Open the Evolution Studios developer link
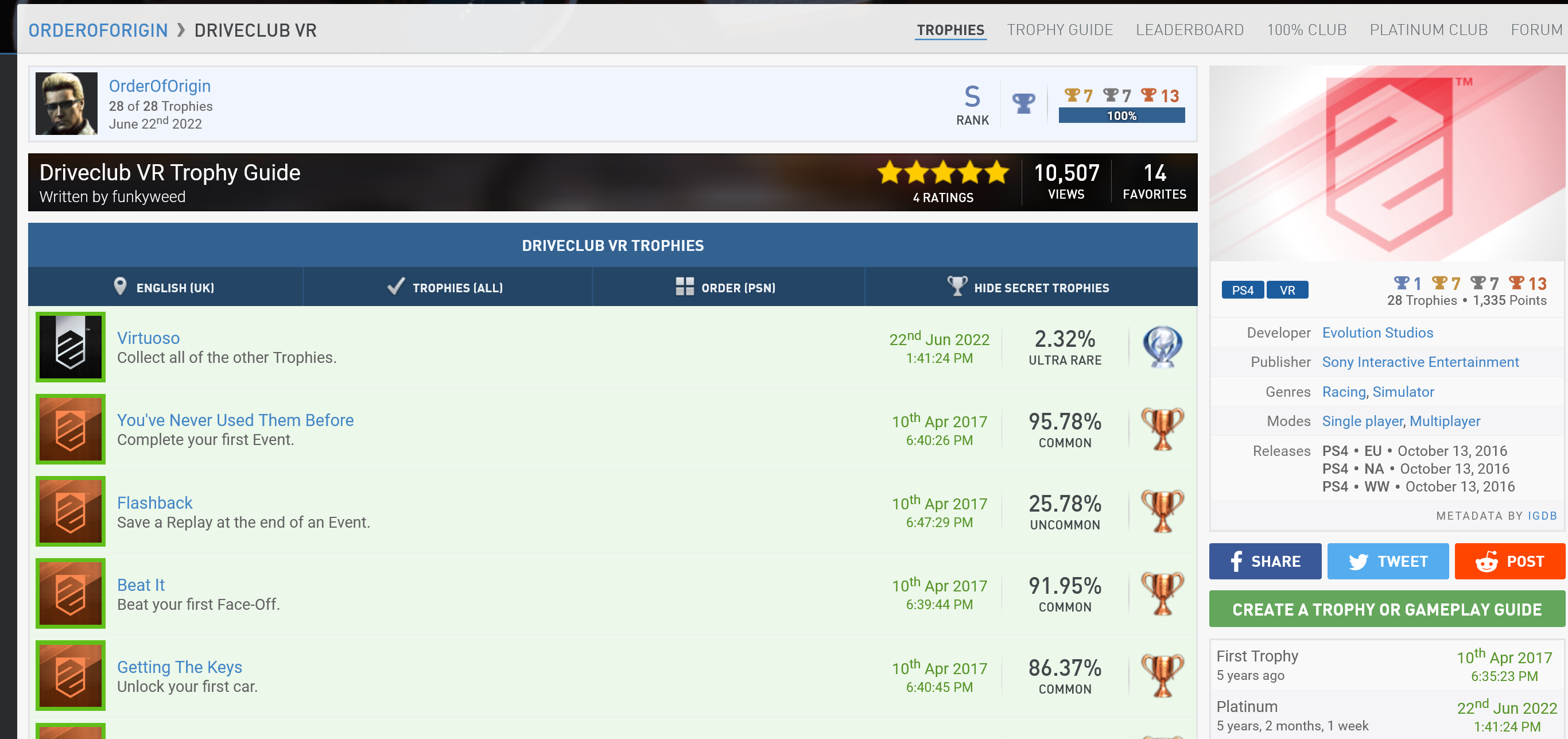This screenshot has width=1568, height=739. click(x=1377, y=332)
